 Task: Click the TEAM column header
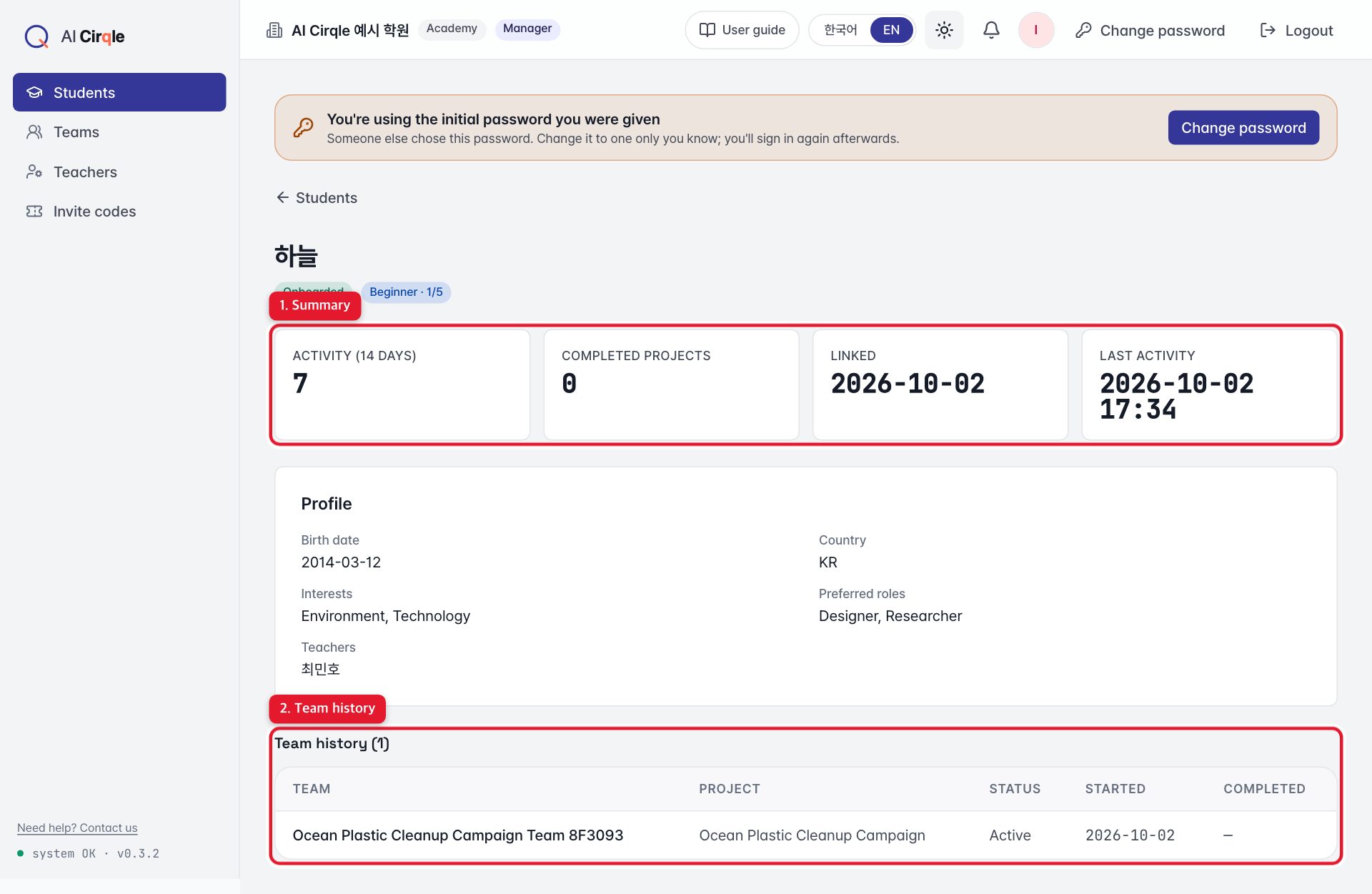312,789
